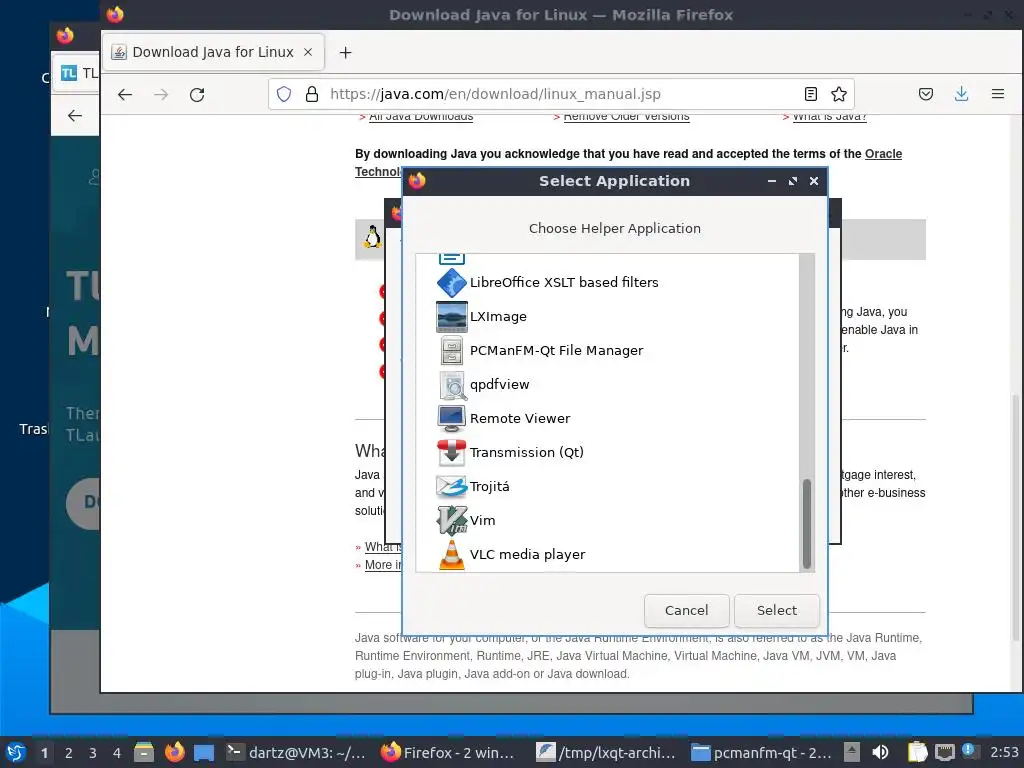1024x768 pixels.
Task: Click disabled forward arrow in Firefox toolbar
Action: (161, 95)
